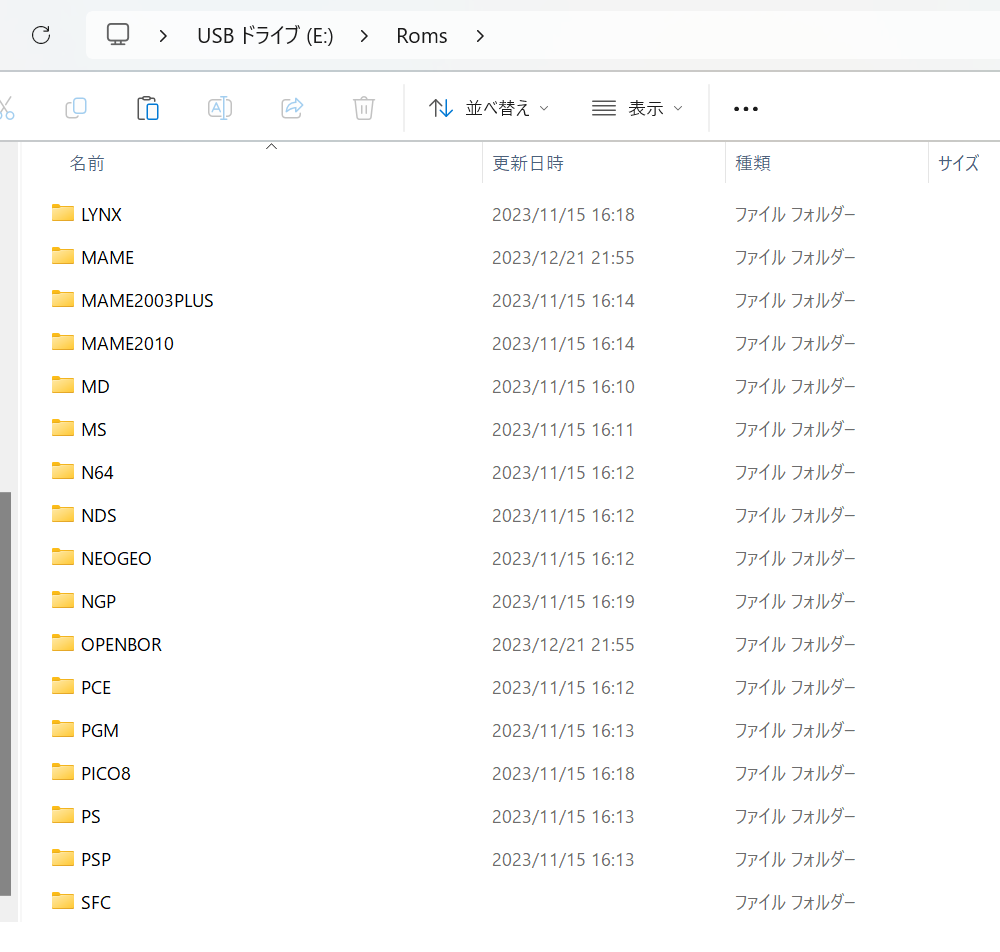Screen dimensions: 1000x952
Task: Select the Roms breadcrumb
Action: click(x=422, y=36)
